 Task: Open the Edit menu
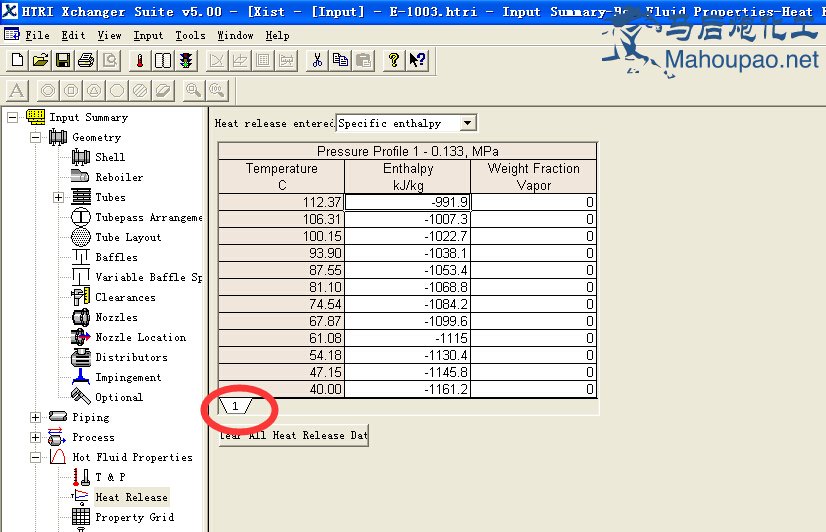tap(73, 35)
